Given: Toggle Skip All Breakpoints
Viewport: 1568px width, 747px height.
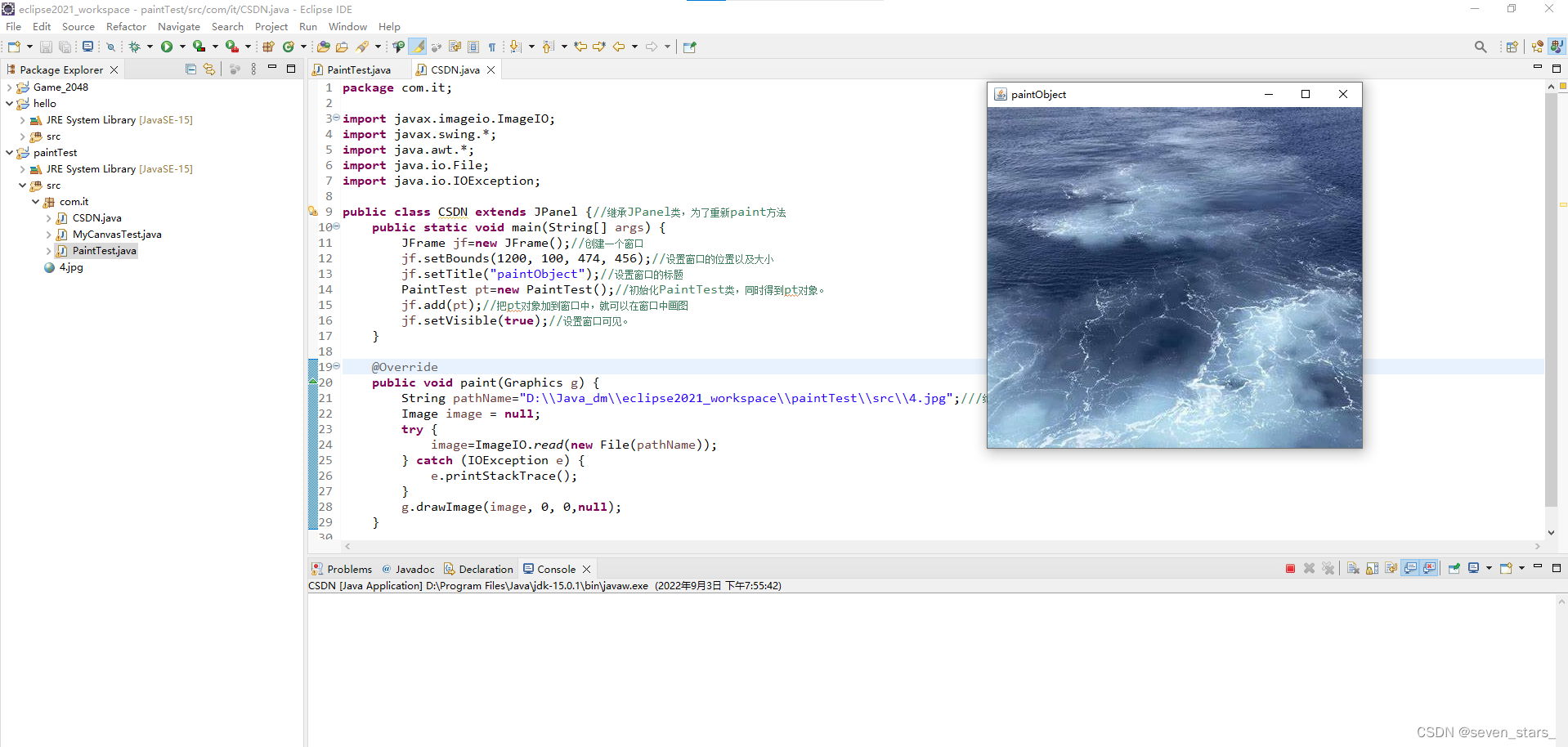Looking at the screenshot, I should coord(111,47).
